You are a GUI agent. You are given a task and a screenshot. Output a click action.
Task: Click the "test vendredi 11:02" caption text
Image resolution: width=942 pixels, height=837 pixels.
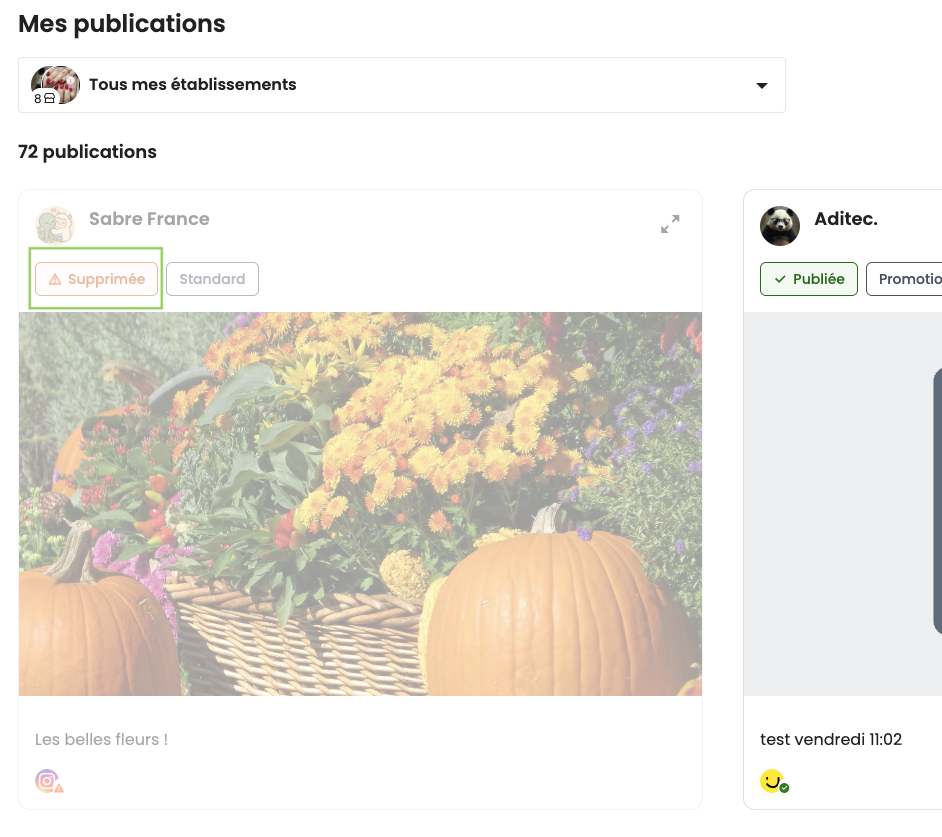click(x=831, y=739)
